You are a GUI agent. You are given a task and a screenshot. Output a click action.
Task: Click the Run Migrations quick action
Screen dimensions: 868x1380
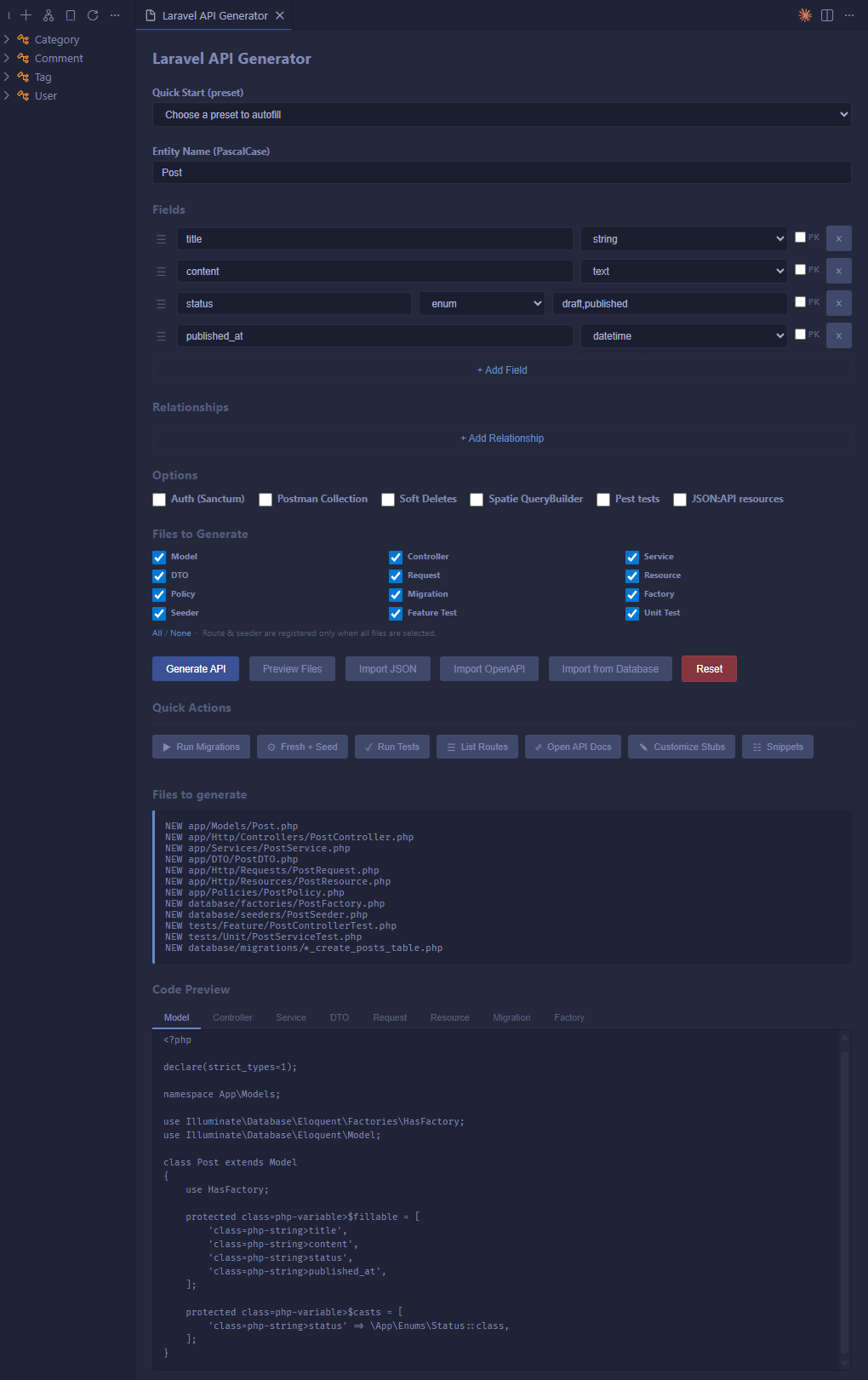click(202, 747)
